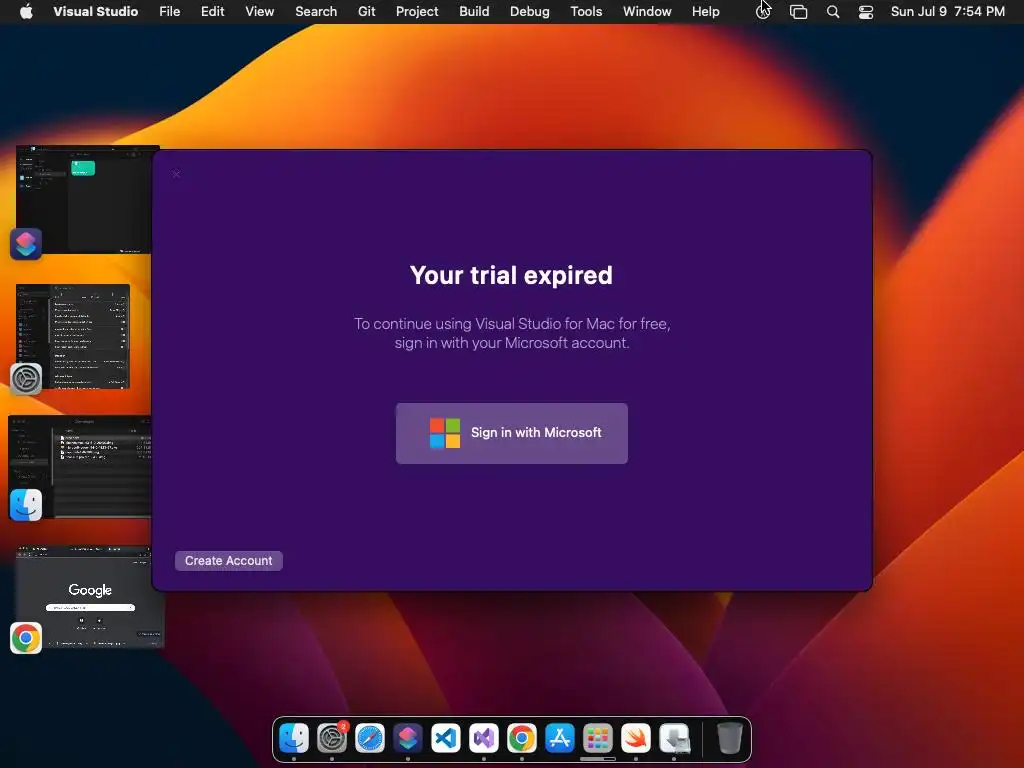Open the Project menu
Image resolution: width=1024 pixels, height=768 pixels.
pos(417,11)
